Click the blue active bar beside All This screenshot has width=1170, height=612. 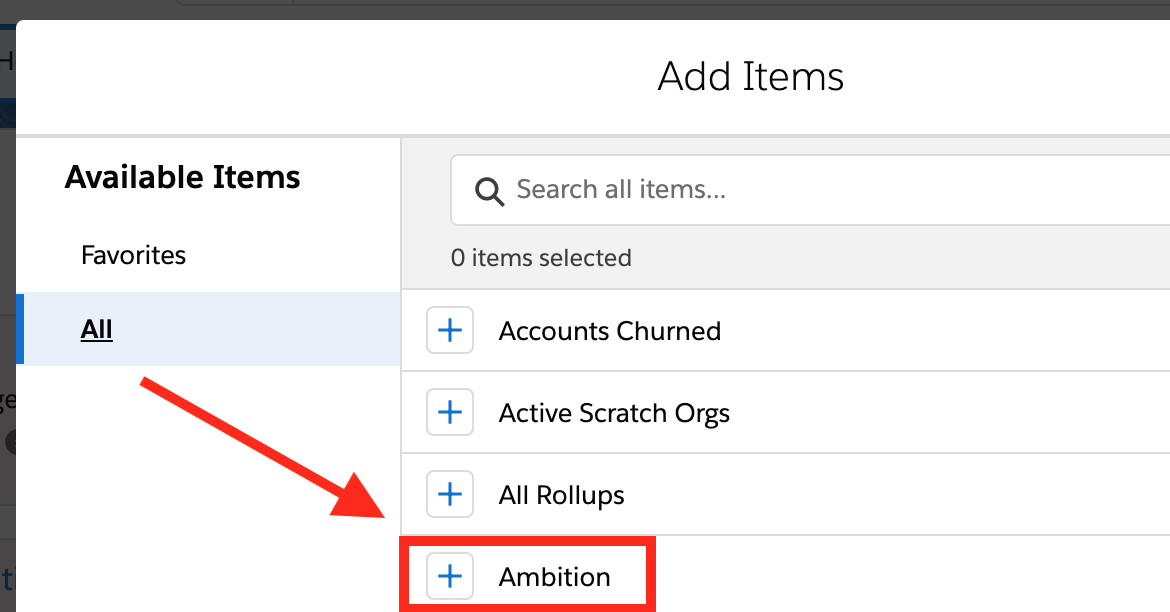tap(20, 329)
